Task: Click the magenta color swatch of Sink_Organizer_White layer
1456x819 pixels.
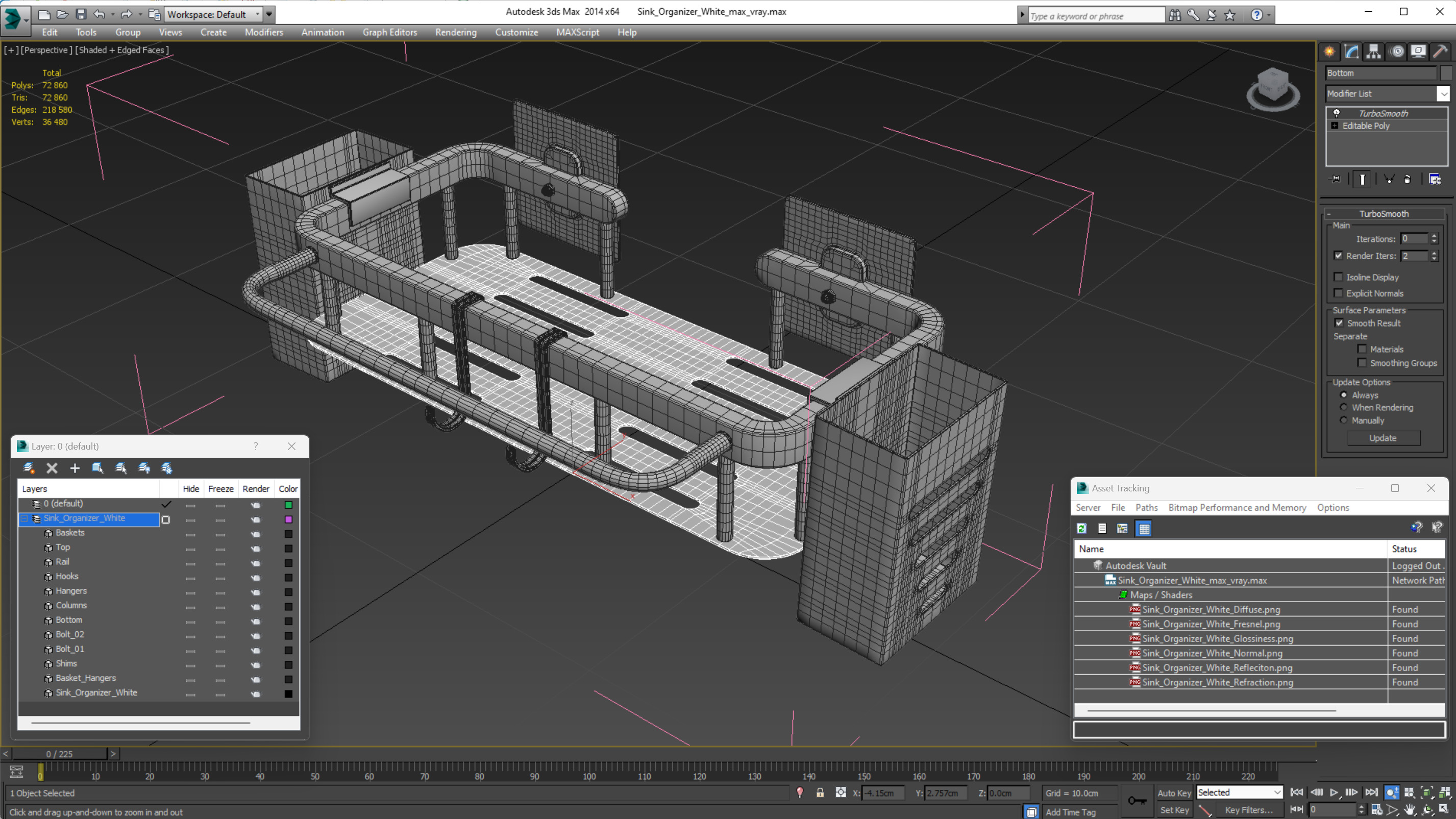Action: [x=288, y=519]
